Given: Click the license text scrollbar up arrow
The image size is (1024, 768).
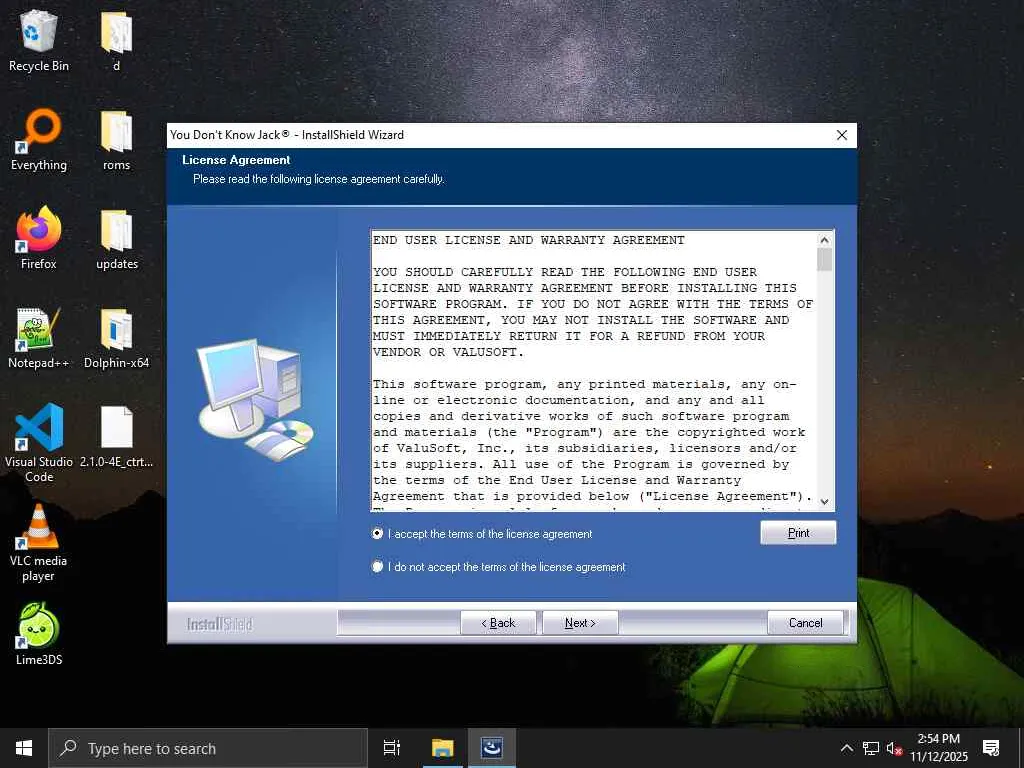Looking at the screenshot, I should (824, 240).
